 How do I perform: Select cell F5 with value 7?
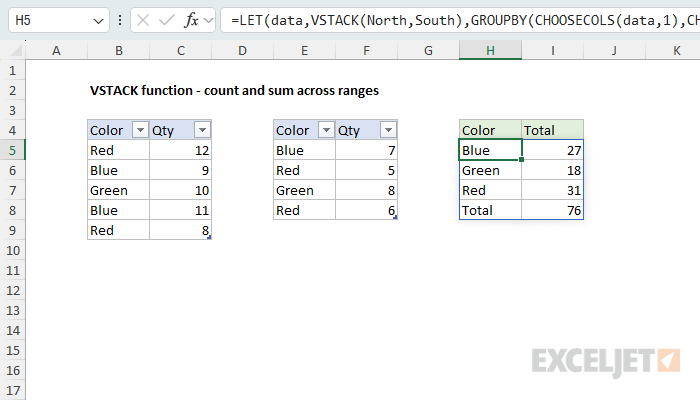(367, 150)
